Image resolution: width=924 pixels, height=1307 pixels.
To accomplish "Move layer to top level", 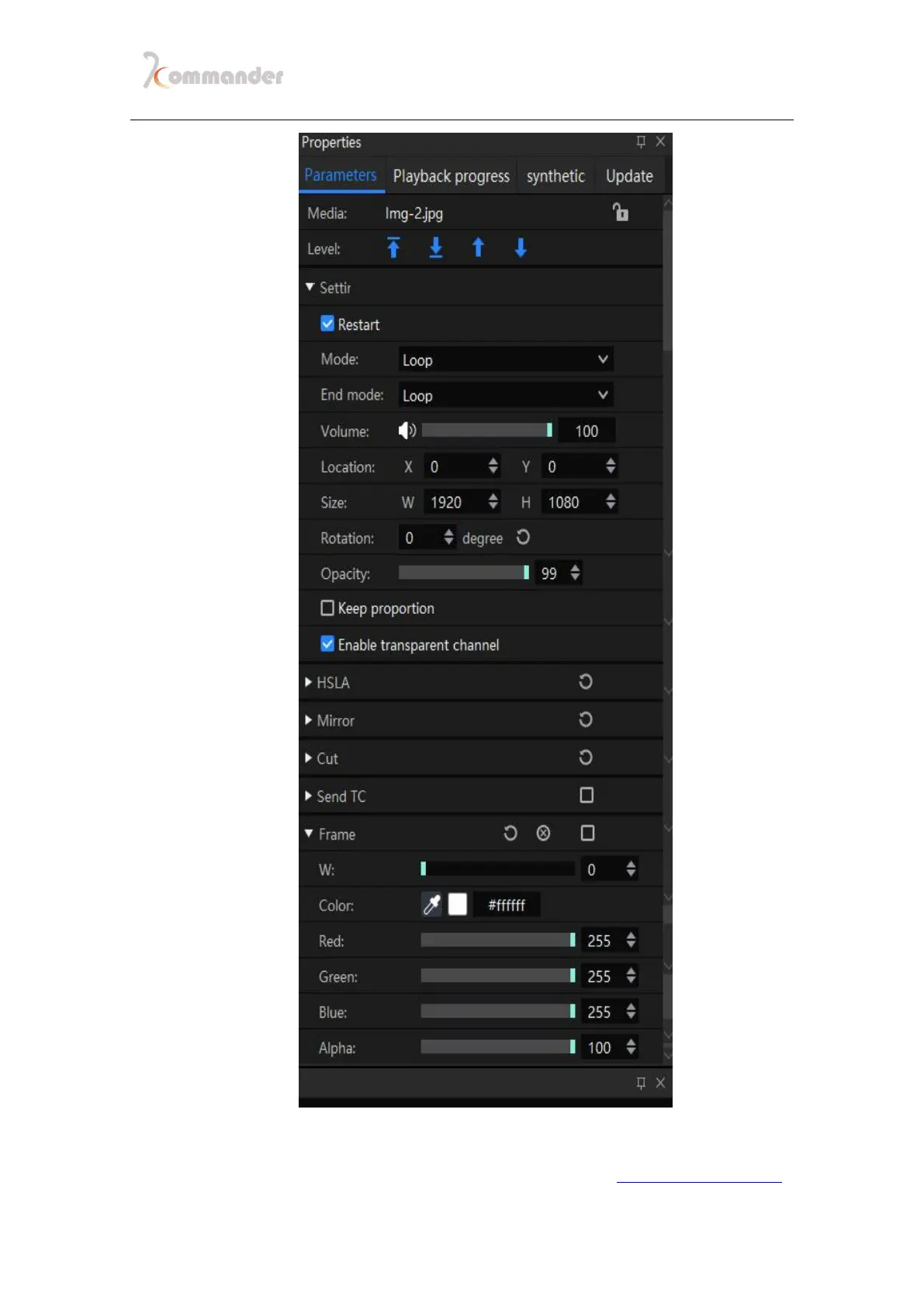I will pyautogui.click(x=393, y=248).
